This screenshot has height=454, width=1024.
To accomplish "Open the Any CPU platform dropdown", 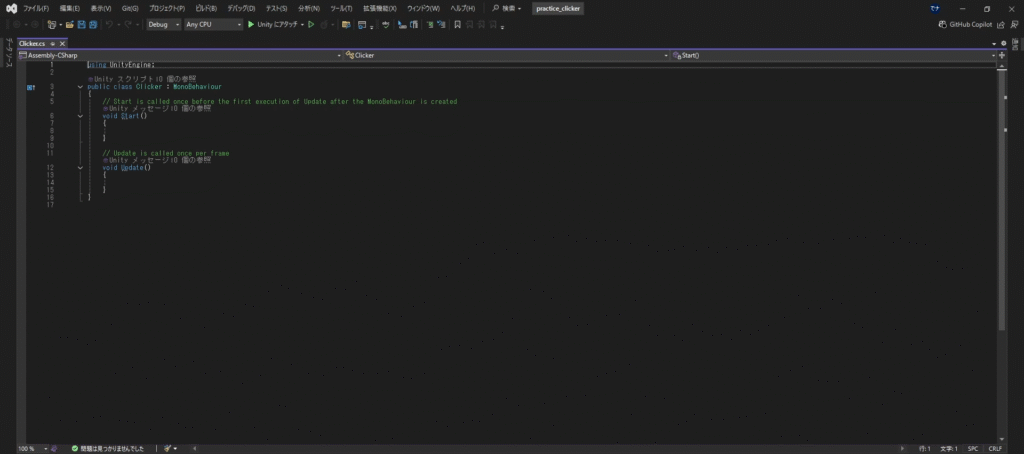I will (213, 24).
